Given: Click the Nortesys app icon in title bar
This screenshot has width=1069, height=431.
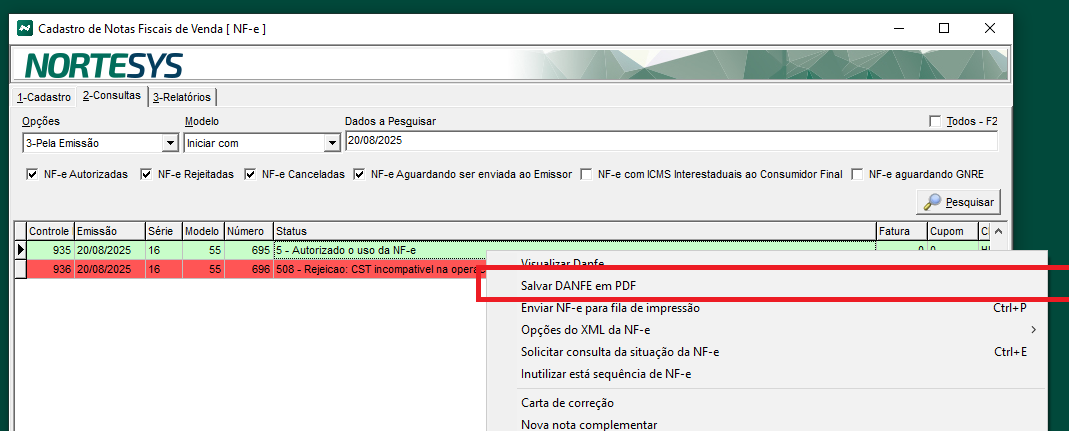Looking at the screenshot, I should click(26, 28).
